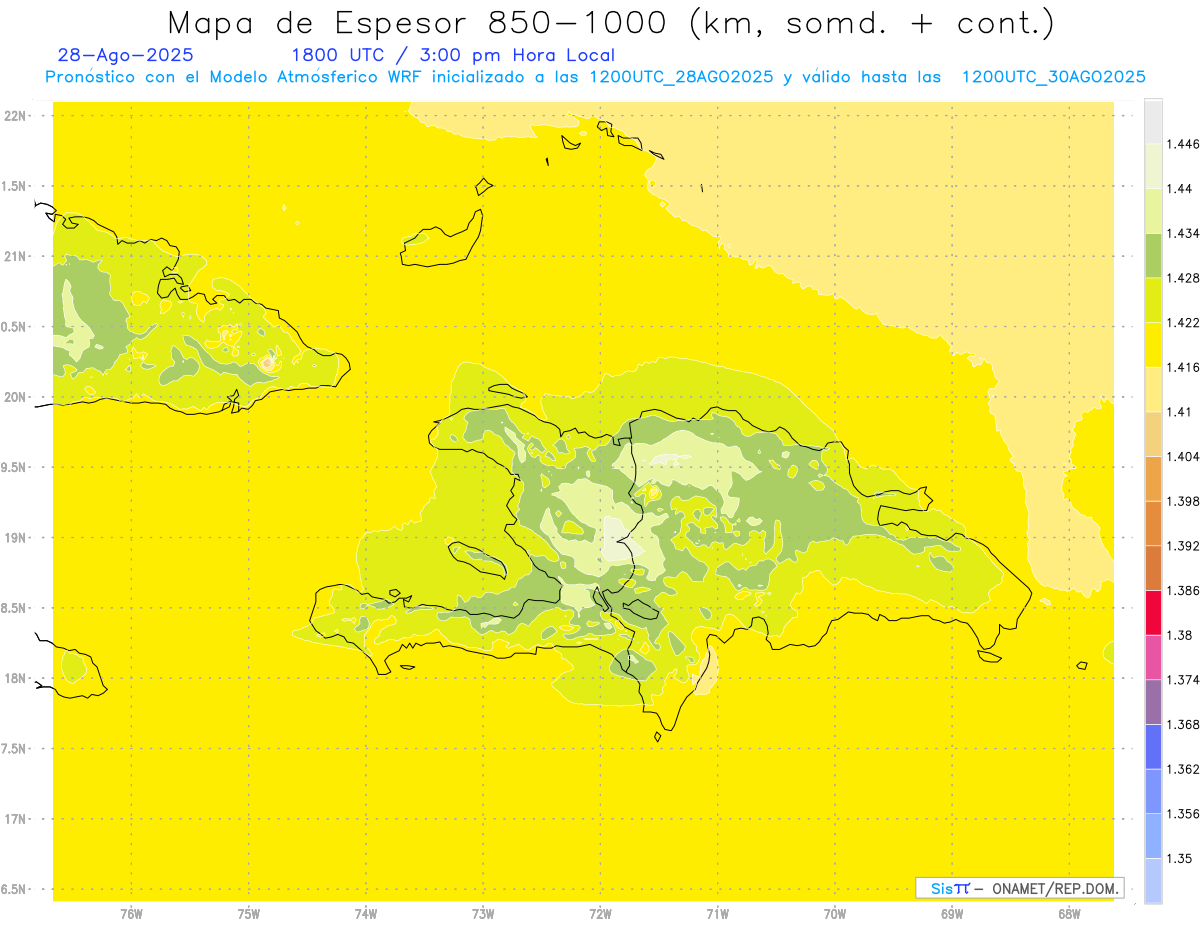Click the '22N' latitude label
The width and height of the screenshot is (1200, 927).
tap(15, 116)
